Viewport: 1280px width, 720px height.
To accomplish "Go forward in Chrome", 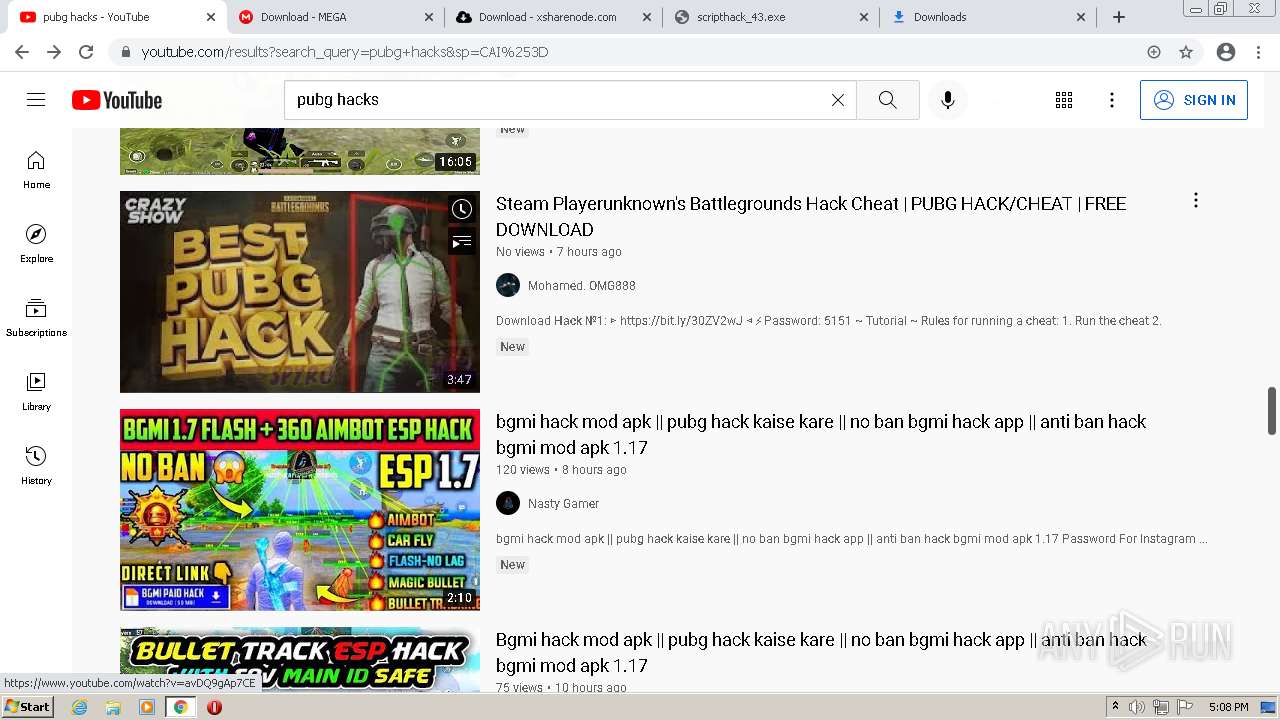I will click(x=54, y=52).
